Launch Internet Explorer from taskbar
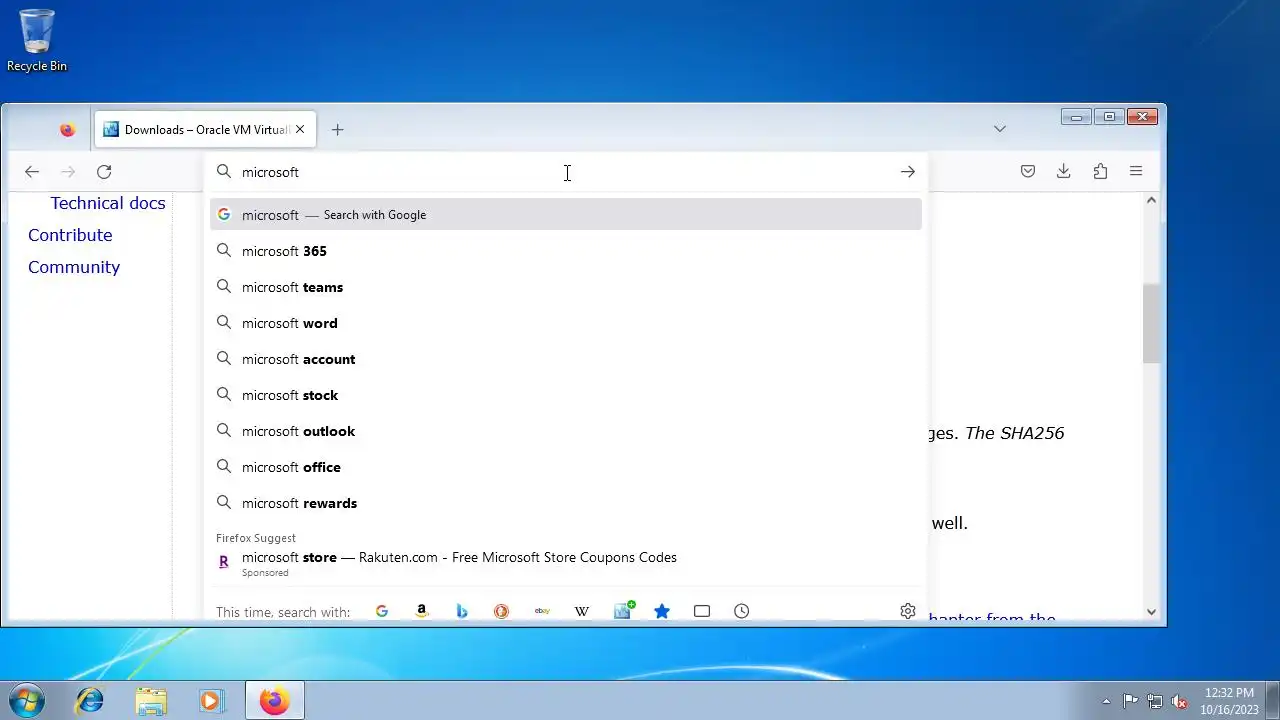Viewport: 1280px width, 720px height. pyautogui.click(x=90, y=701)
